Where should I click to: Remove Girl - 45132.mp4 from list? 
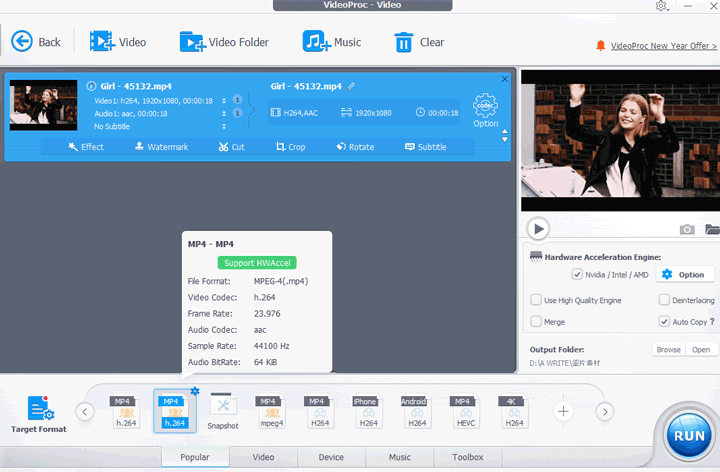(504, 79)
